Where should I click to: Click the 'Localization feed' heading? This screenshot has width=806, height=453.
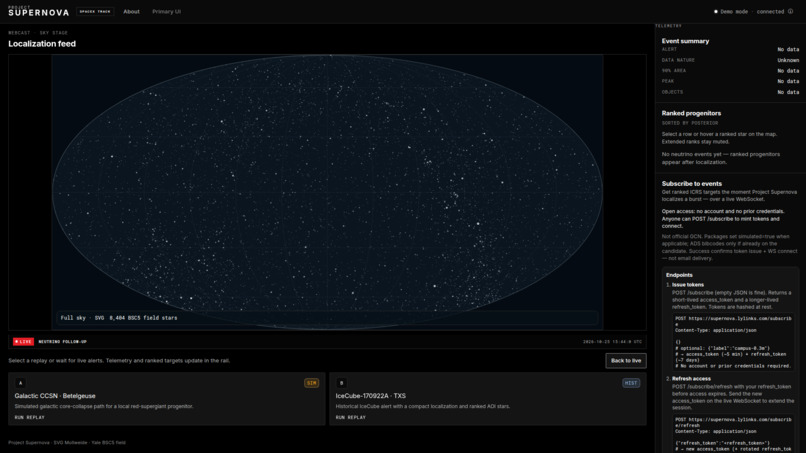(x=42, y=44)
